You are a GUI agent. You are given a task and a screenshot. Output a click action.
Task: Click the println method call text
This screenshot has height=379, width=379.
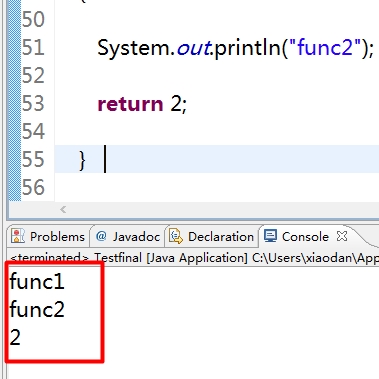[247, 48]
